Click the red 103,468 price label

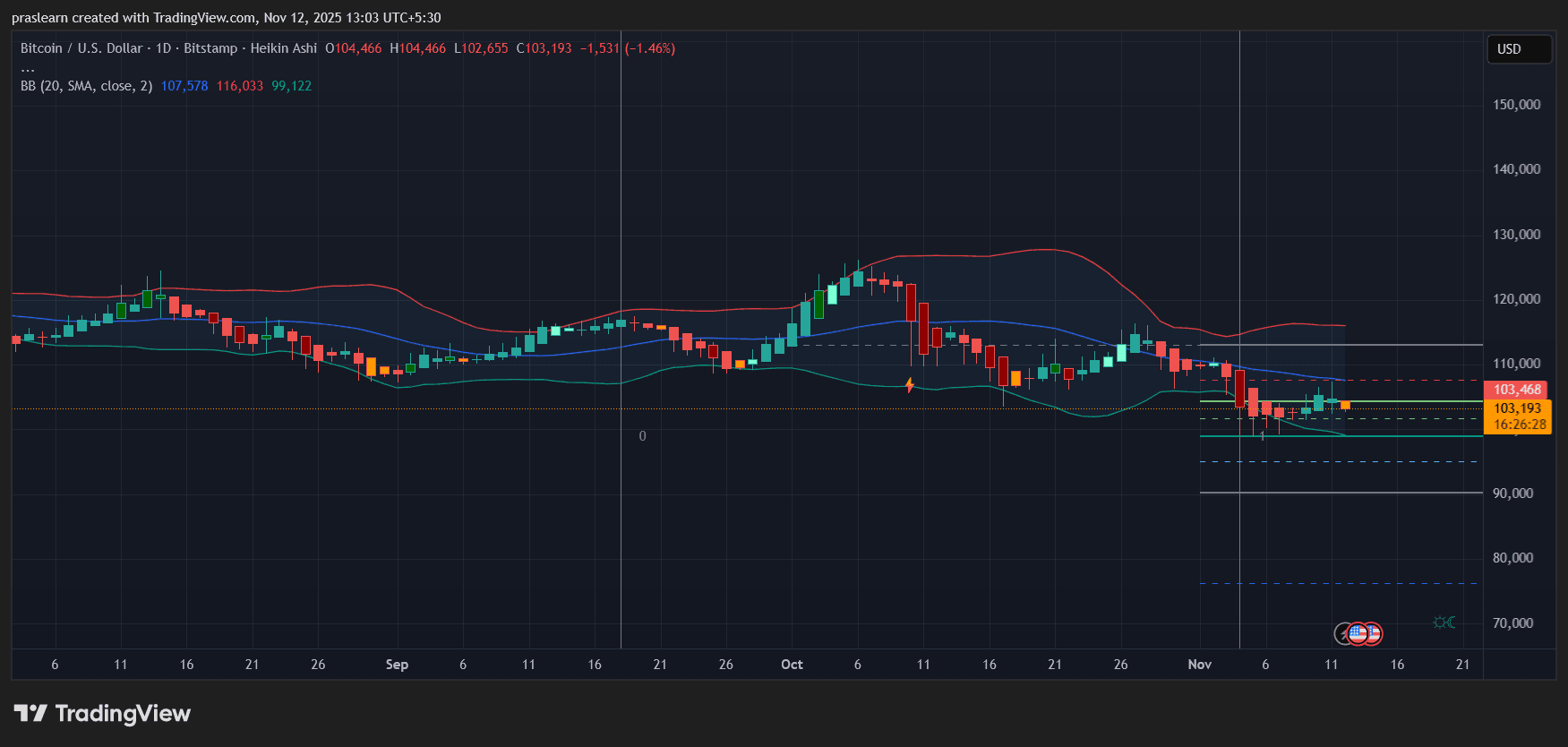(1517, 390)
